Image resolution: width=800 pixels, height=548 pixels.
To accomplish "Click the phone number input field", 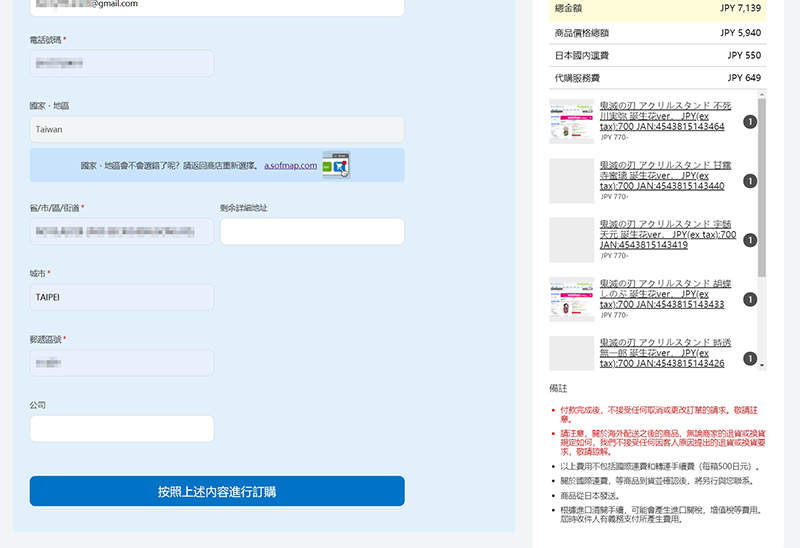I will tap(121, 63).
